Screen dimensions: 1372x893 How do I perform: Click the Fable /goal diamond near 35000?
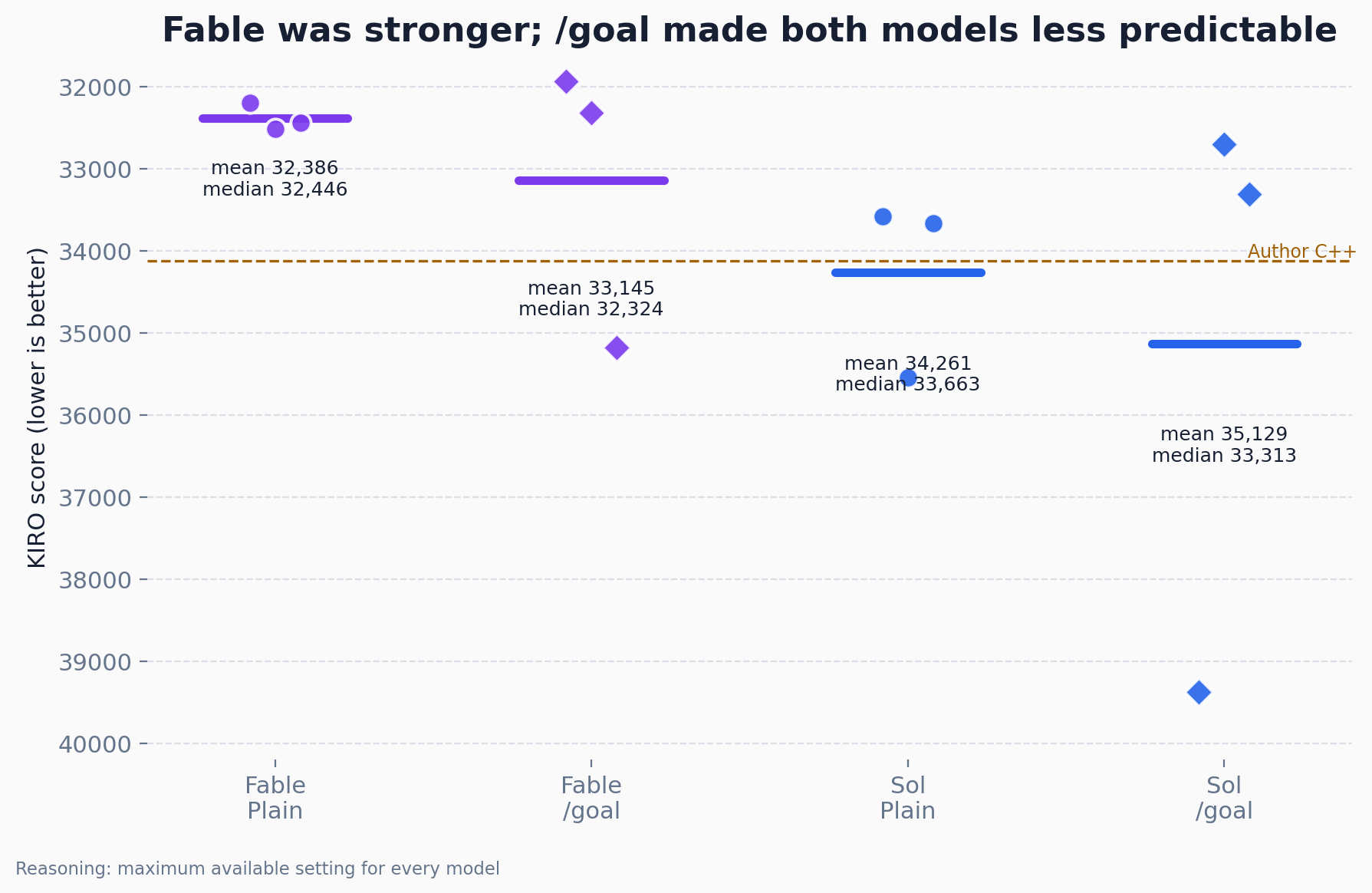tap(617, 348)
